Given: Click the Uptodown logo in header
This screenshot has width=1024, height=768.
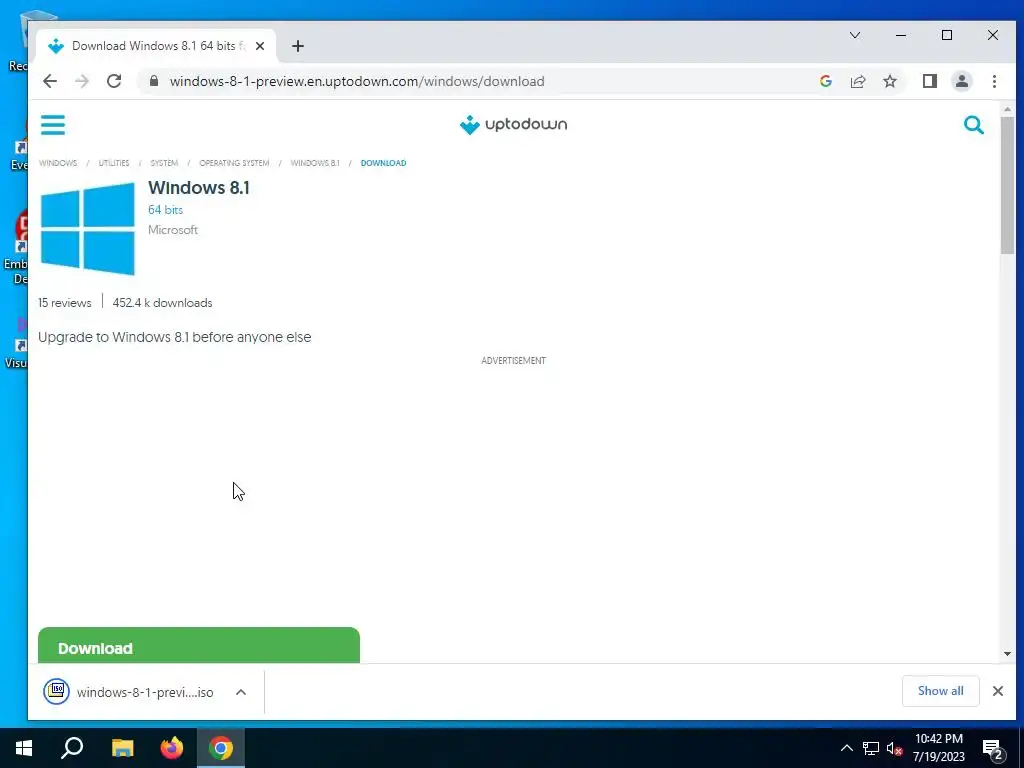Looking at the screenshot, I should 513,124.
